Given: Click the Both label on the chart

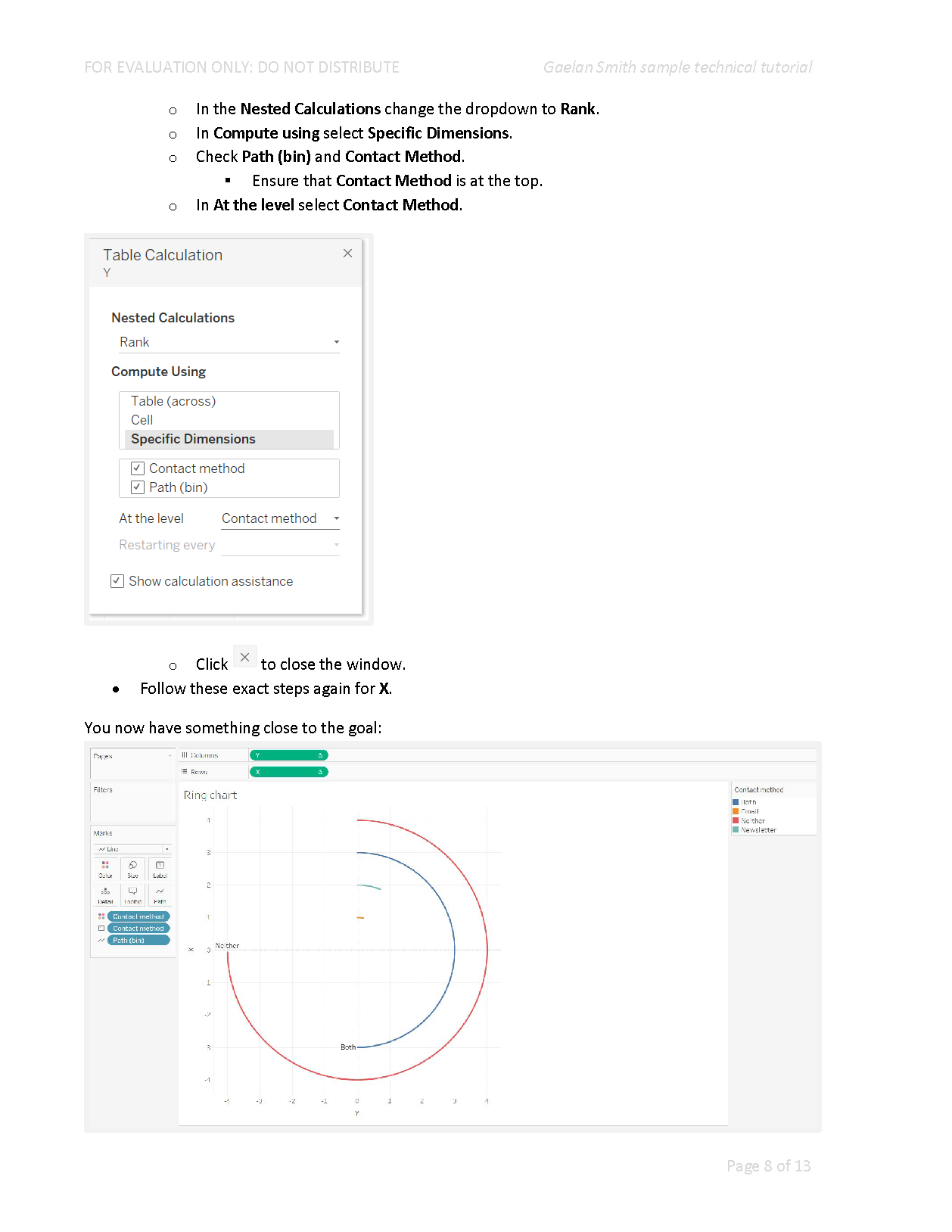Looking at the screenshot, I should click(348, 1047).
